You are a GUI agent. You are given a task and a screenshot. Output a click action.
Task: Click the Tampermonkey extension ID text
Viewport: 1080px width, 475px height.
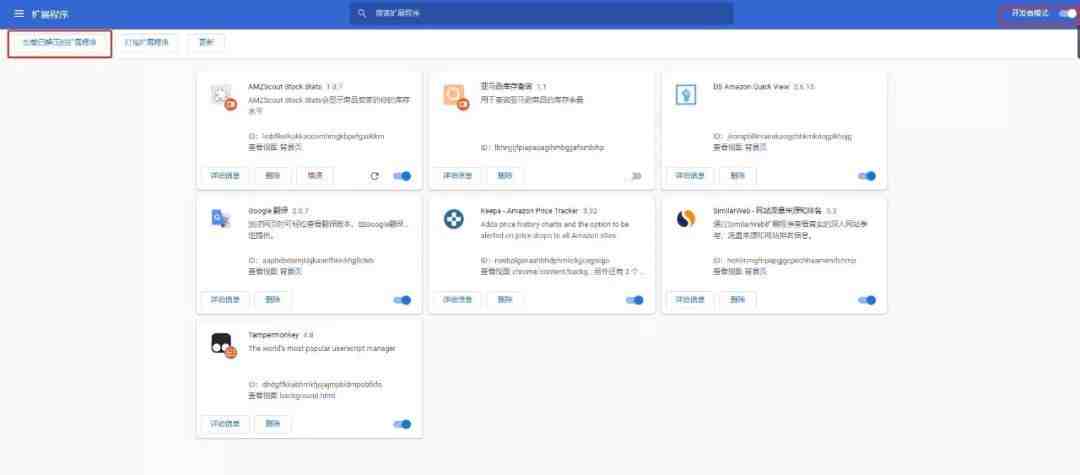[315, 384]
